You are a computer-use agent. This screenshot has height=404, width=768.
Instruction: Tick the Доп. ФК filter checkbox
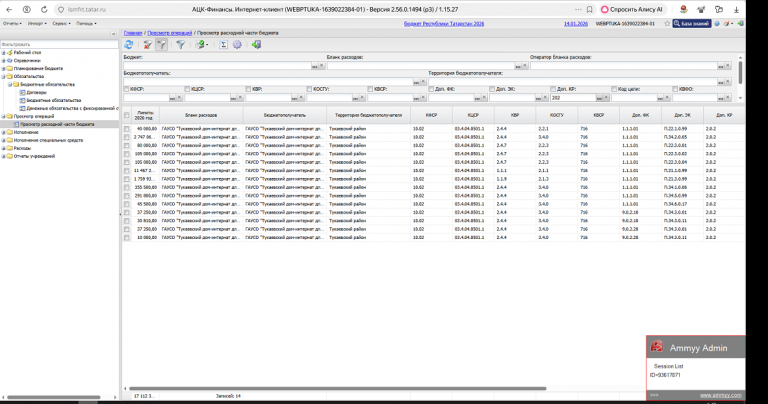click(431, 89)
